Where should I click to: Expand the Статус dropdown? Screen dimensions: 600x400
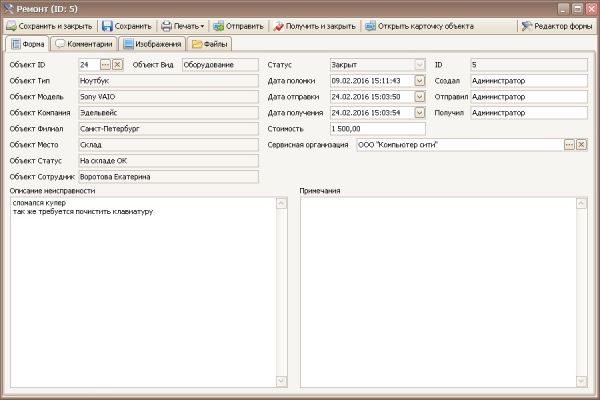pyautogui.click(x=419, y=64)
